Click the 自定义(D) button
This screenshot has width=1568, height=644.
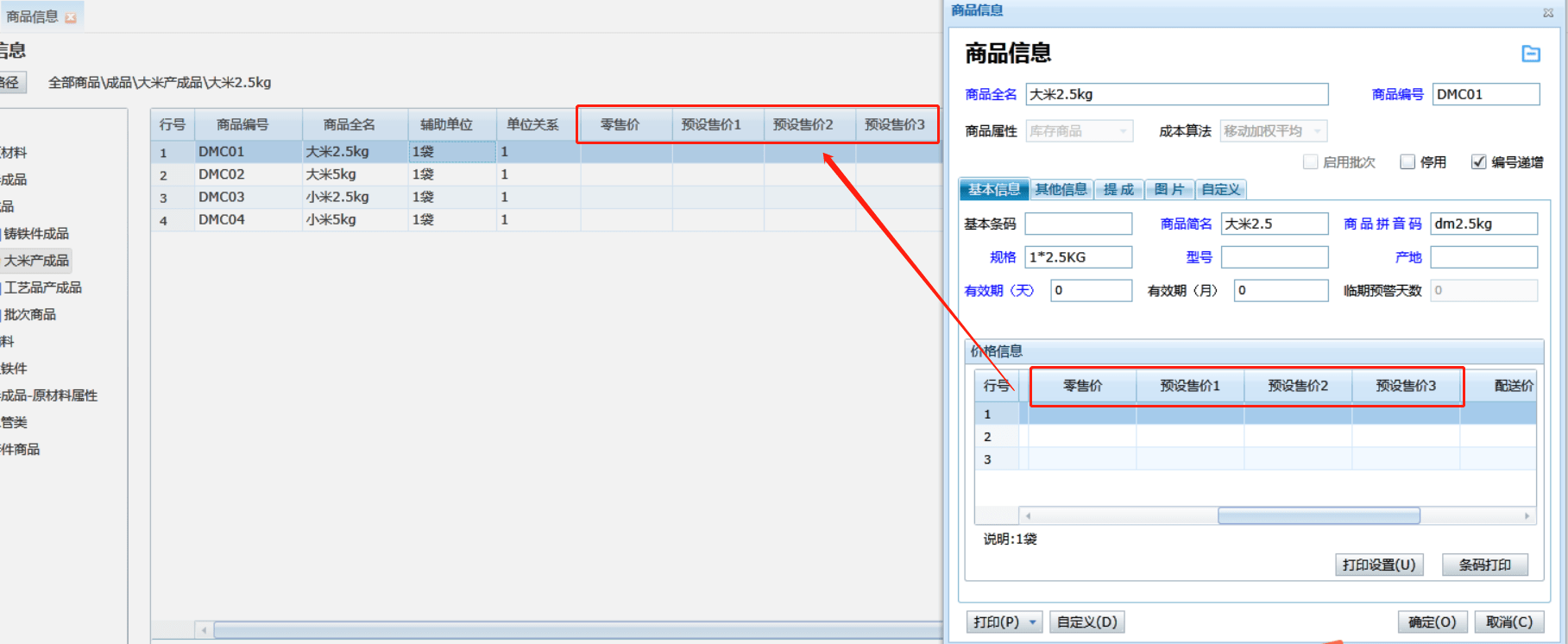(1087, 622)
